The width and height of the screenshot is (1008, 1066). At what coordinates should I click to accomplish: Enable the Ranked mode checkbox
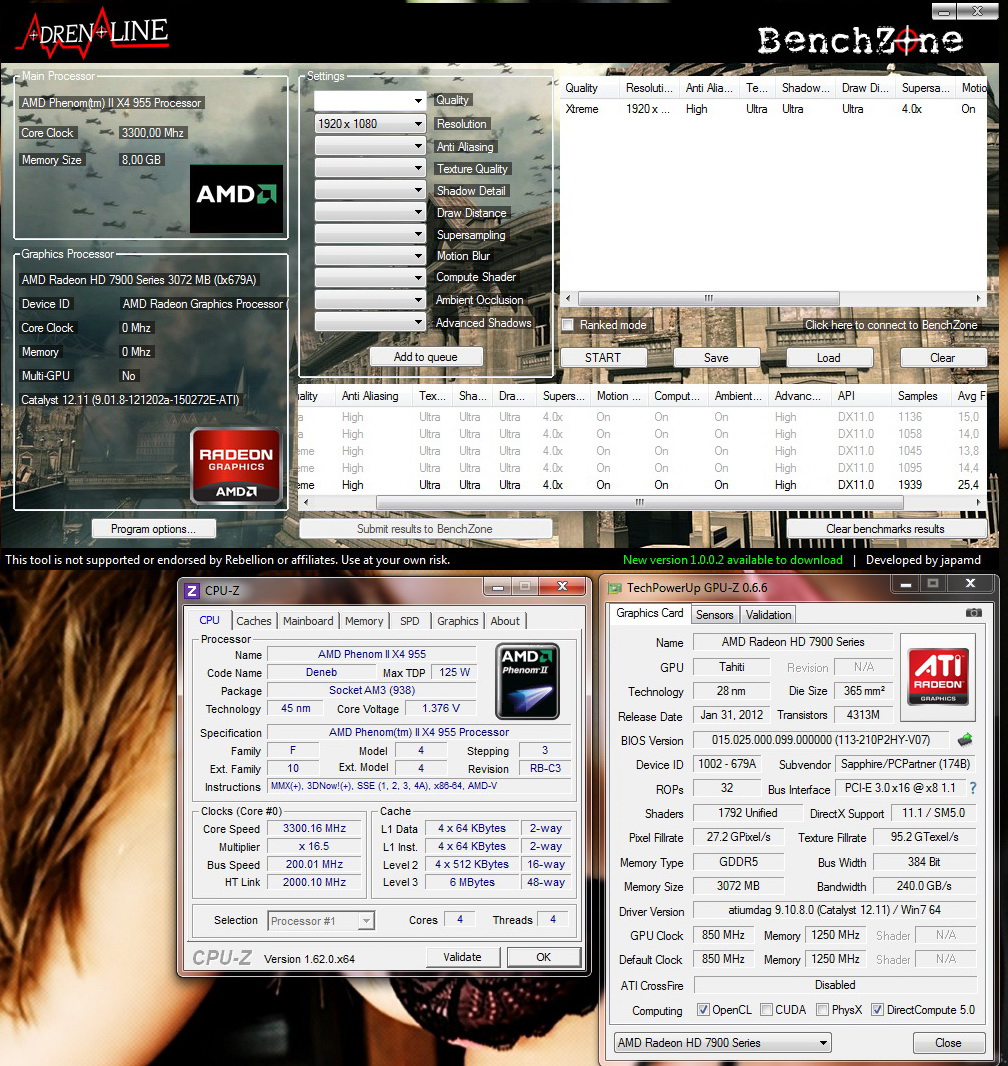pyautogui.click(x=568, y=325)
